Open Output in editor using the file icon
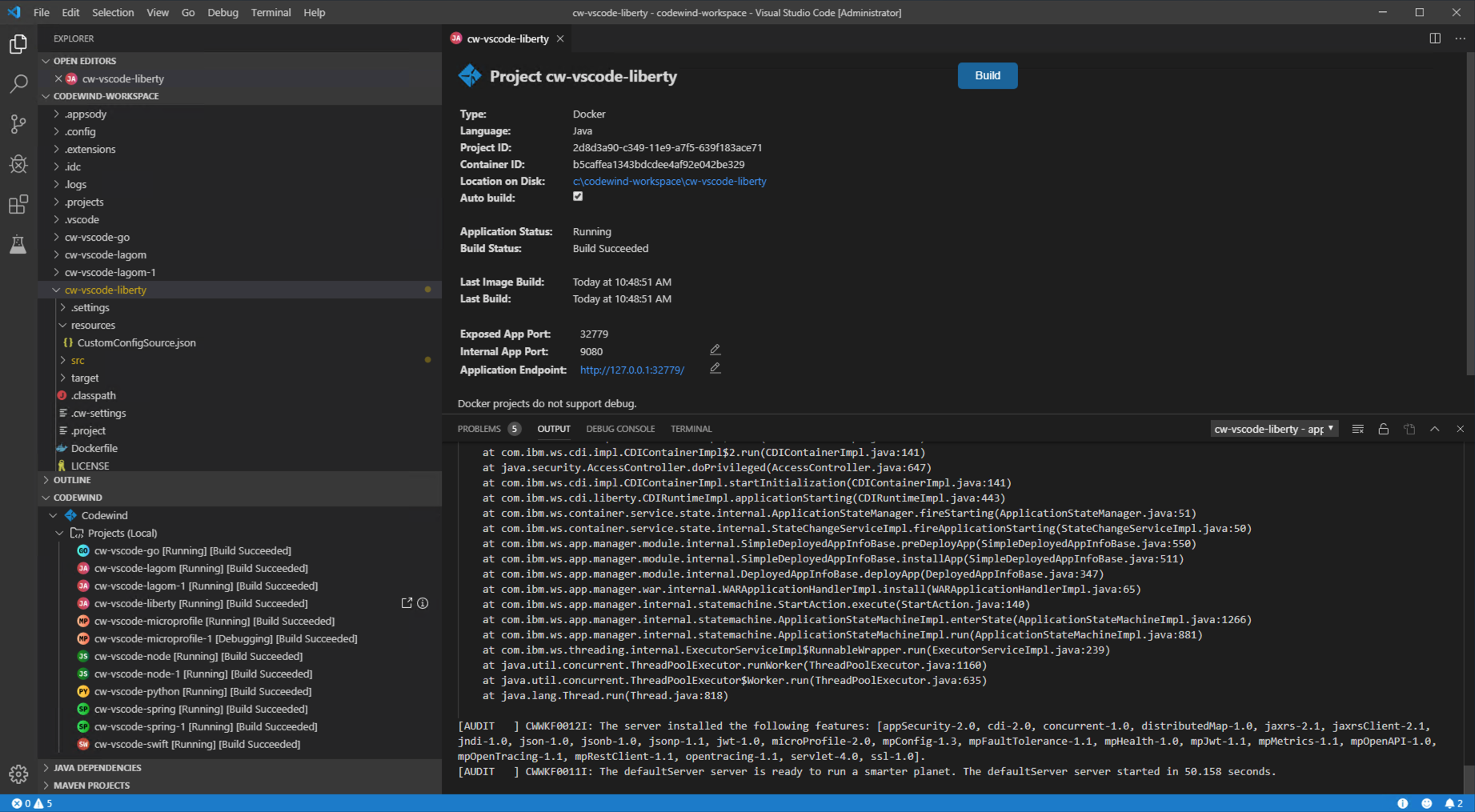The image size is (1475, 812). (x=1409, y=429)
